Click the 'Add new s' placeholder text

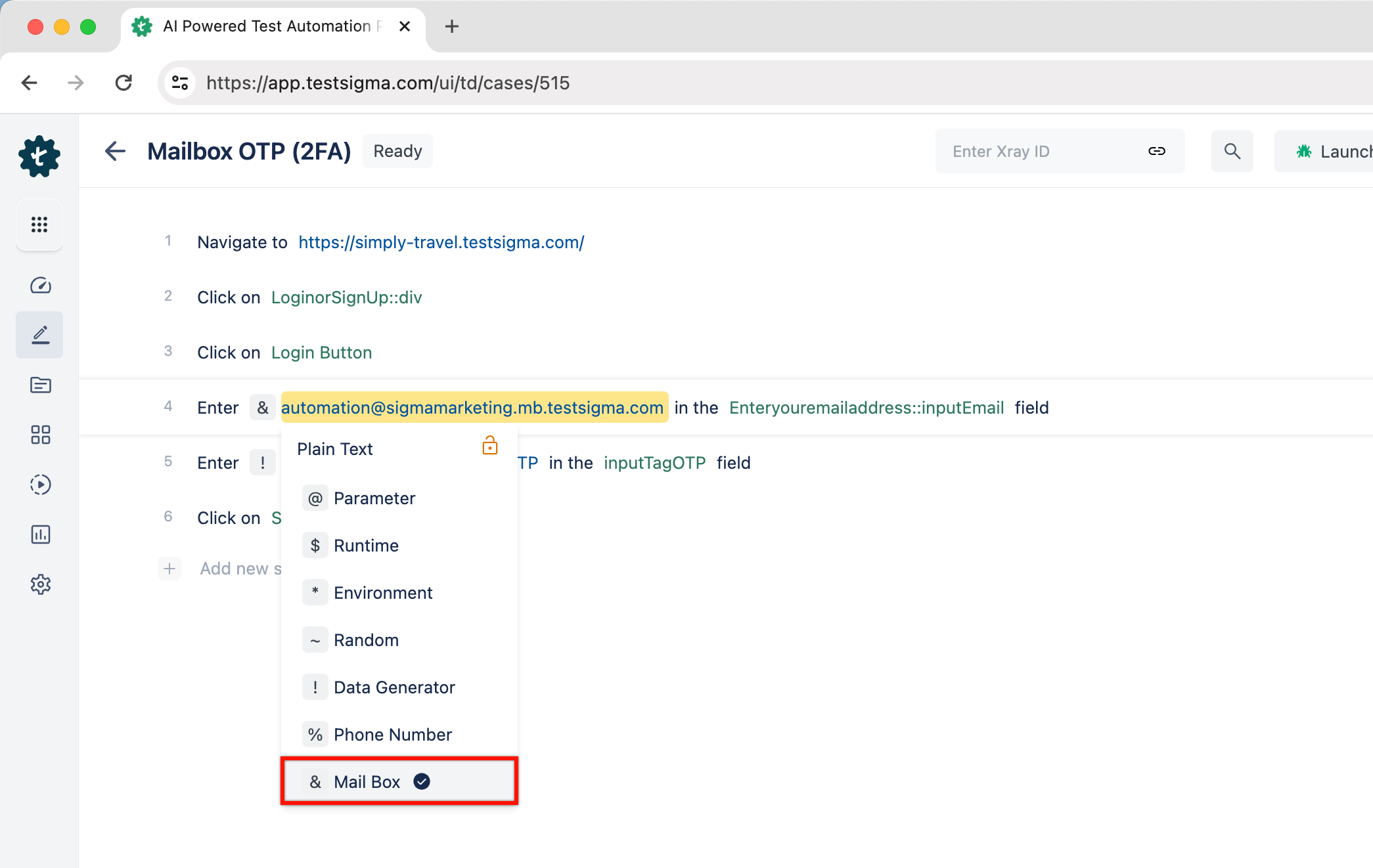coord(240,569)
